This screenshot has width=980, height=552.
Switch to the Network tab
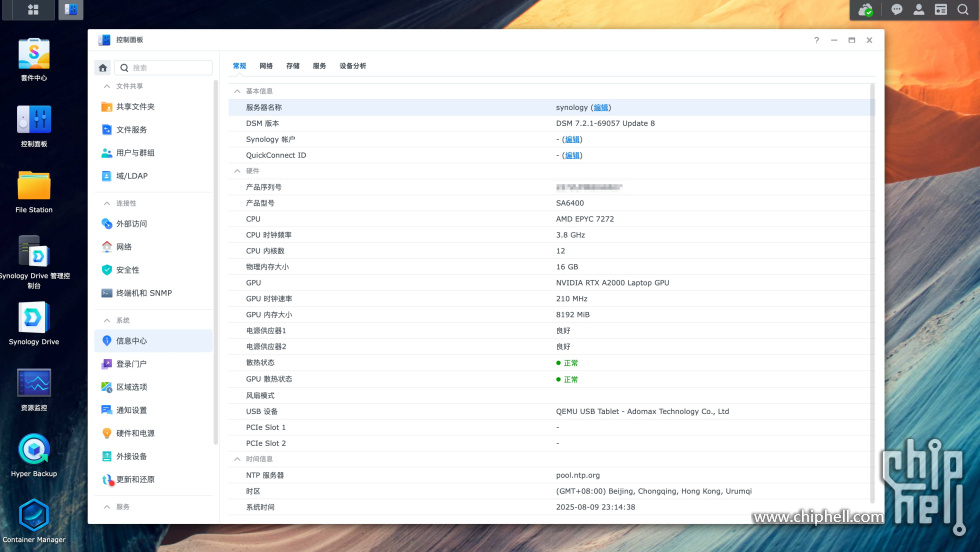tap(266, 66)
